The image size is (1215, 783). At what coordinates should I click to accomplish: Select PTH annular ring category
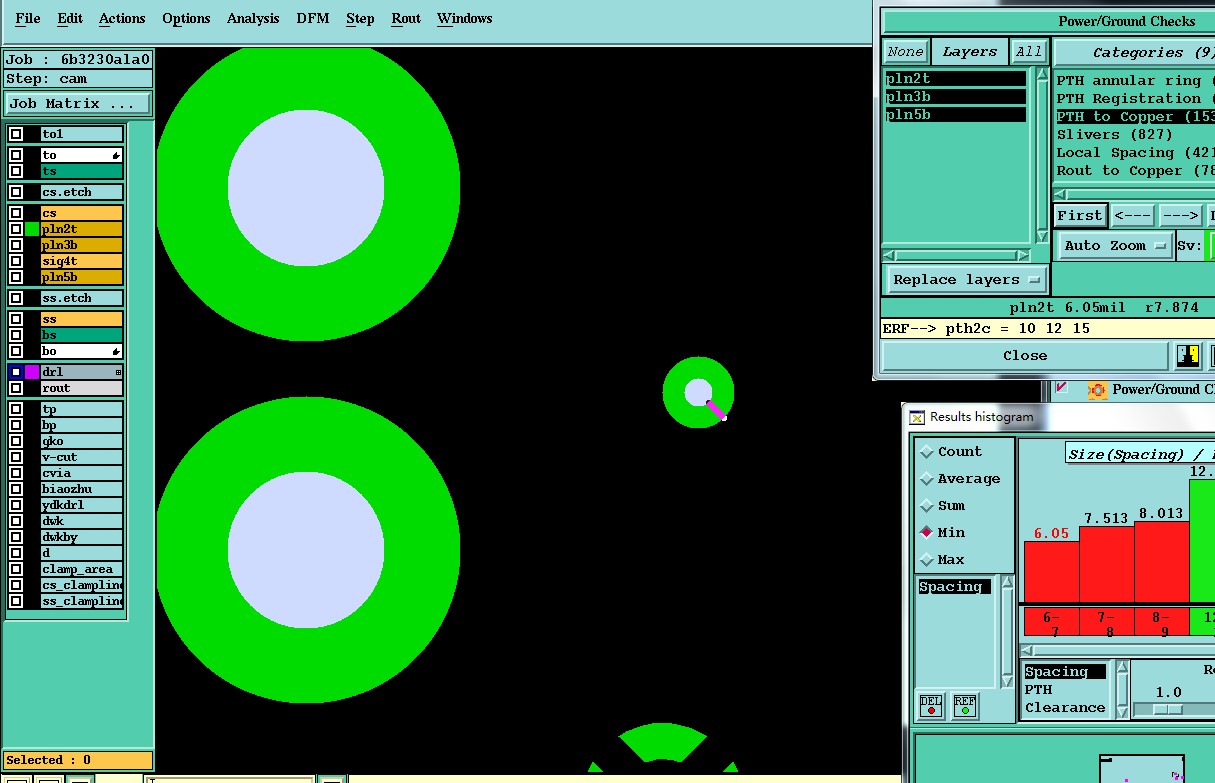pos(1135,80)
